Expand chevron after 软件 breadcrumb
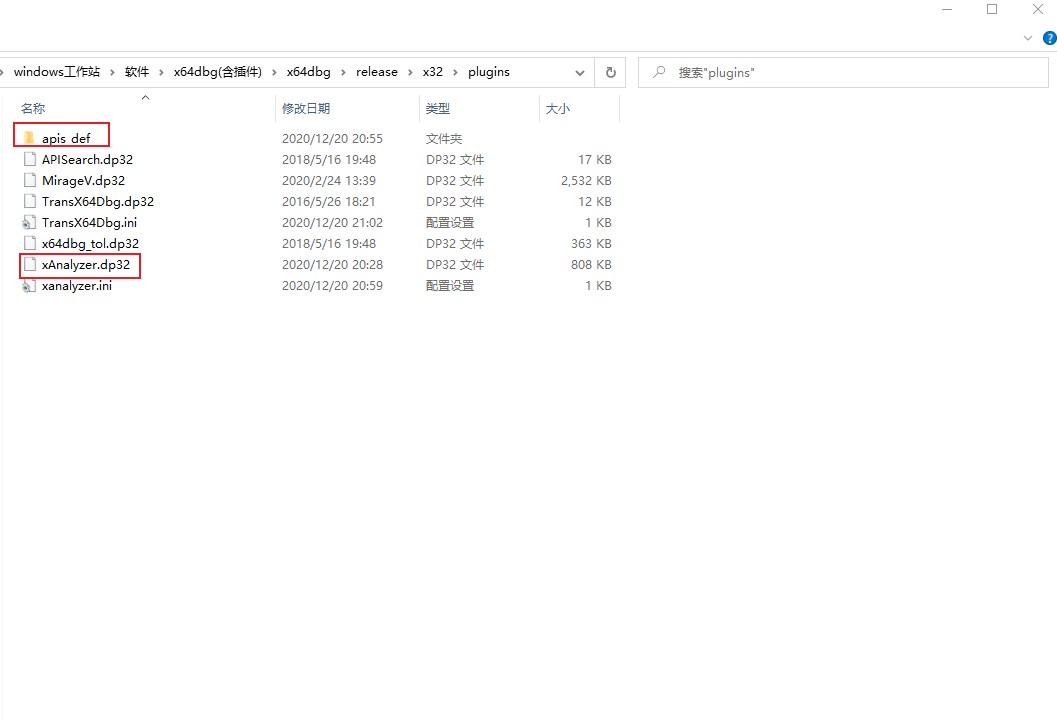Viewport: 1057px width, 720px height. point(161,72)
